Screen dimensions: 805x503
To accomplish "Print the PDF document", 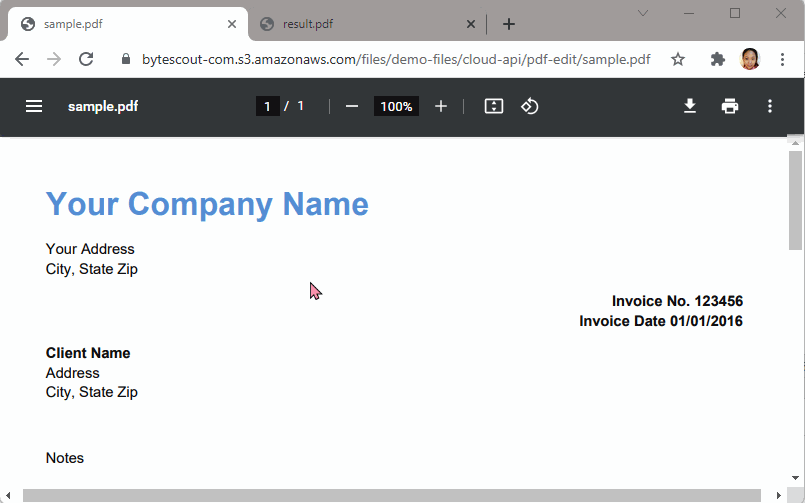I will pos(730,106).
